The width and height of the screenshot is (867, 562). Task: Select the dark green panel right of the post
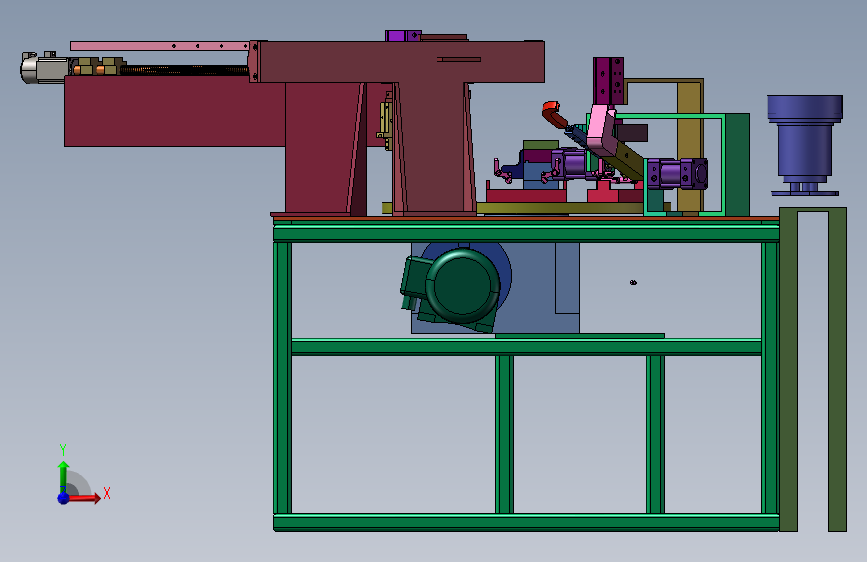click(x=737, y=164)
